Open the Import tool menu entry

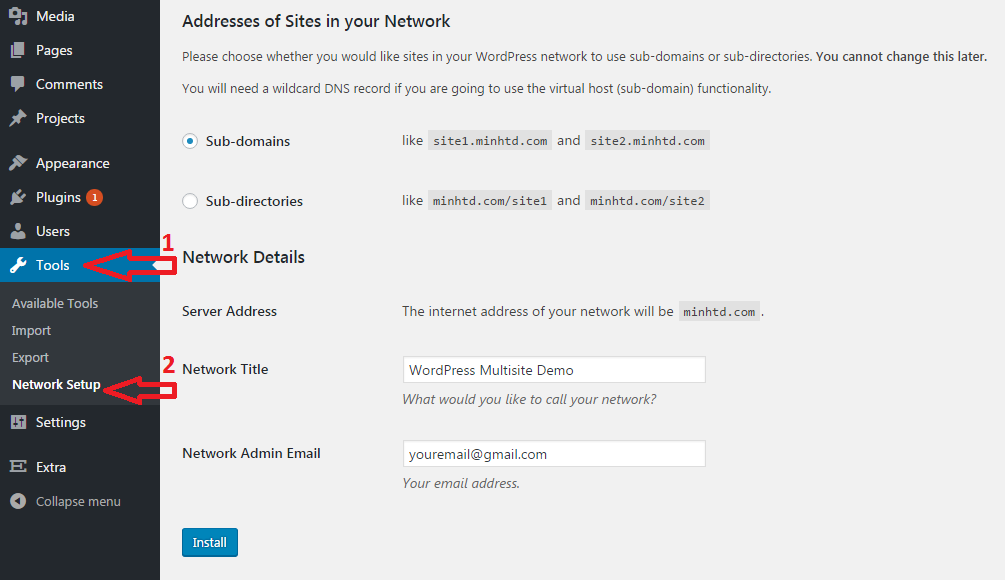pos(31,330)
